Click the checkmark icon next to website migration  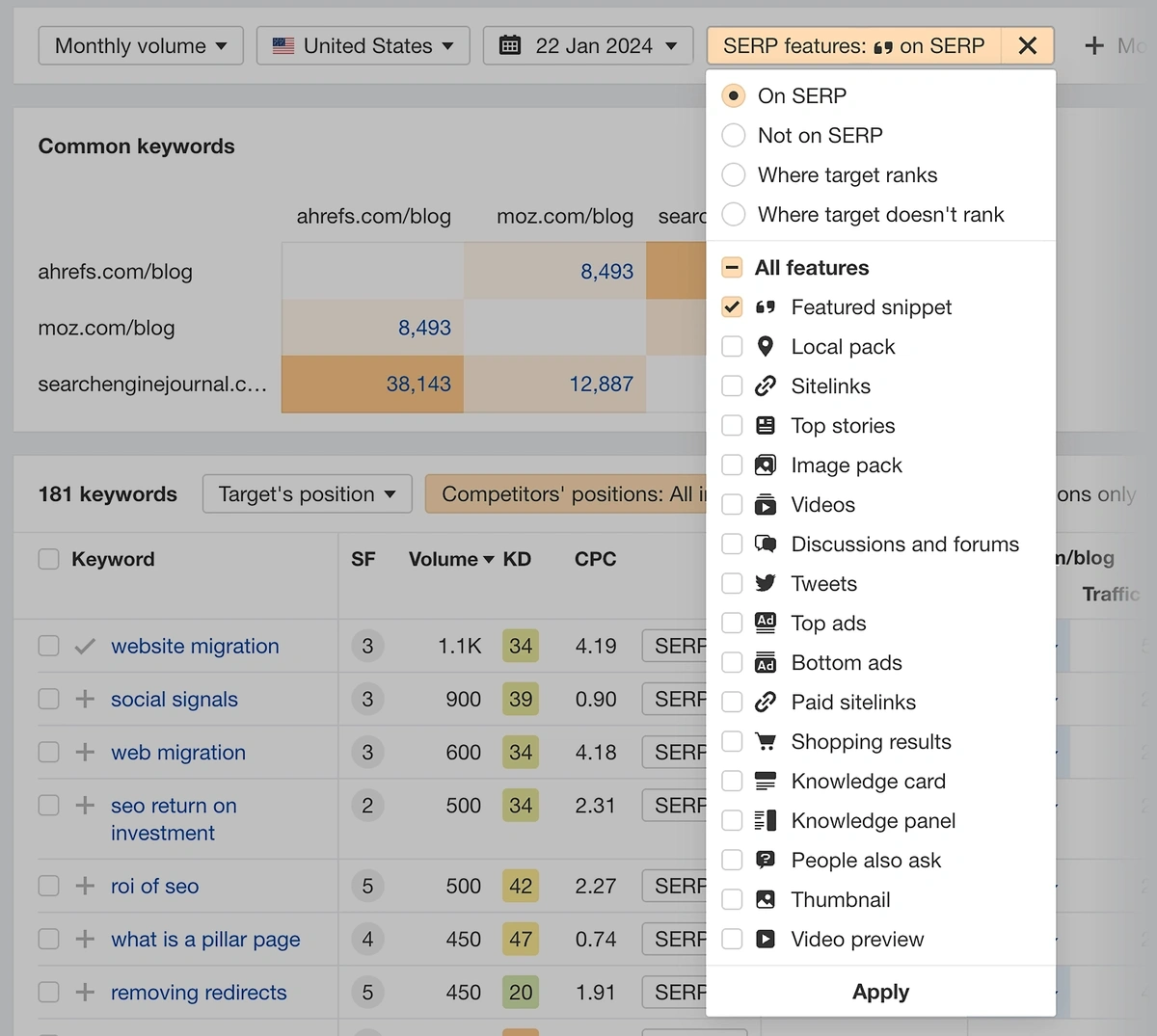coord(85,646)
